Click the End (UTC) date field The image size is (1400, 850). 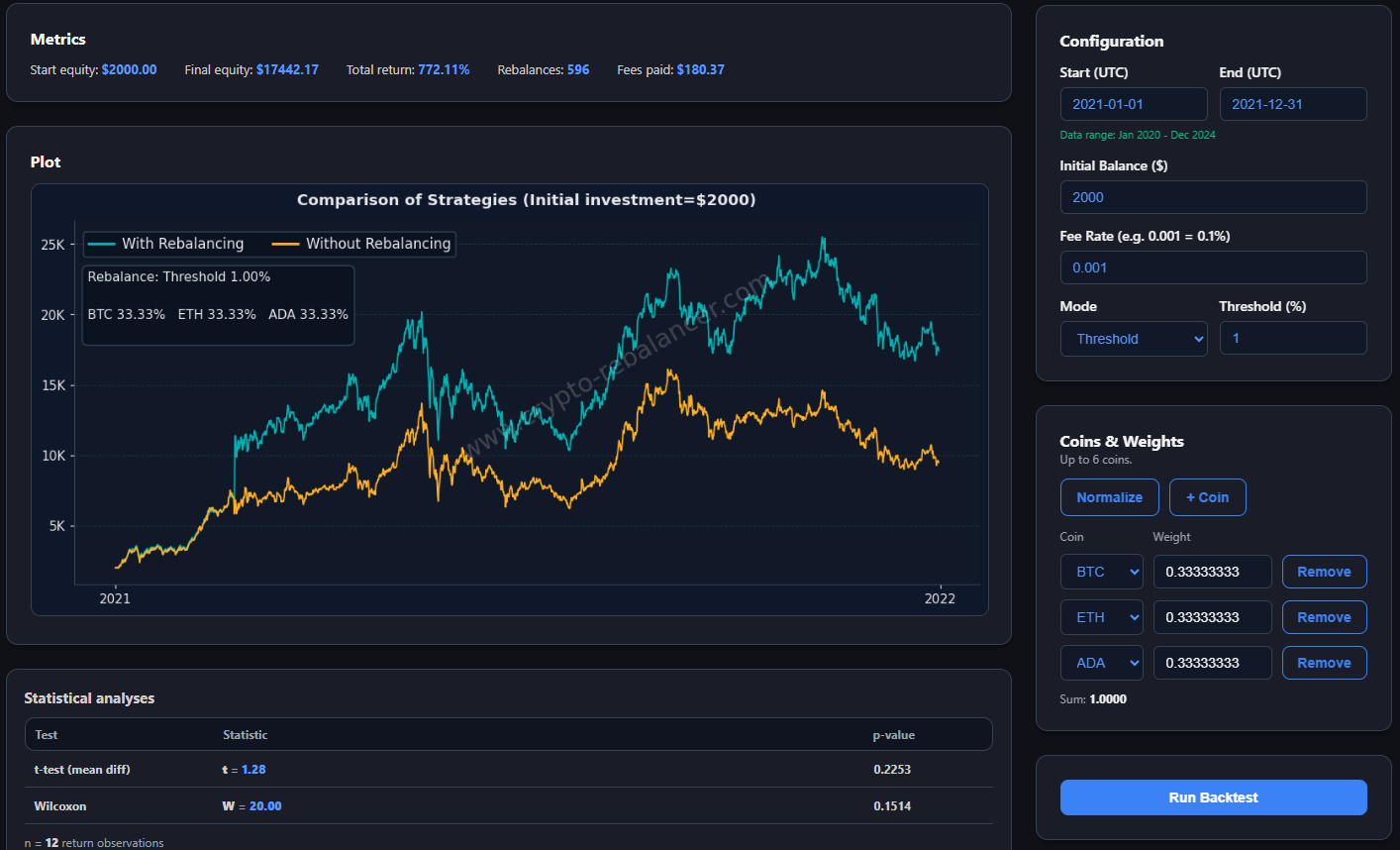click(x=1292, y=104)
